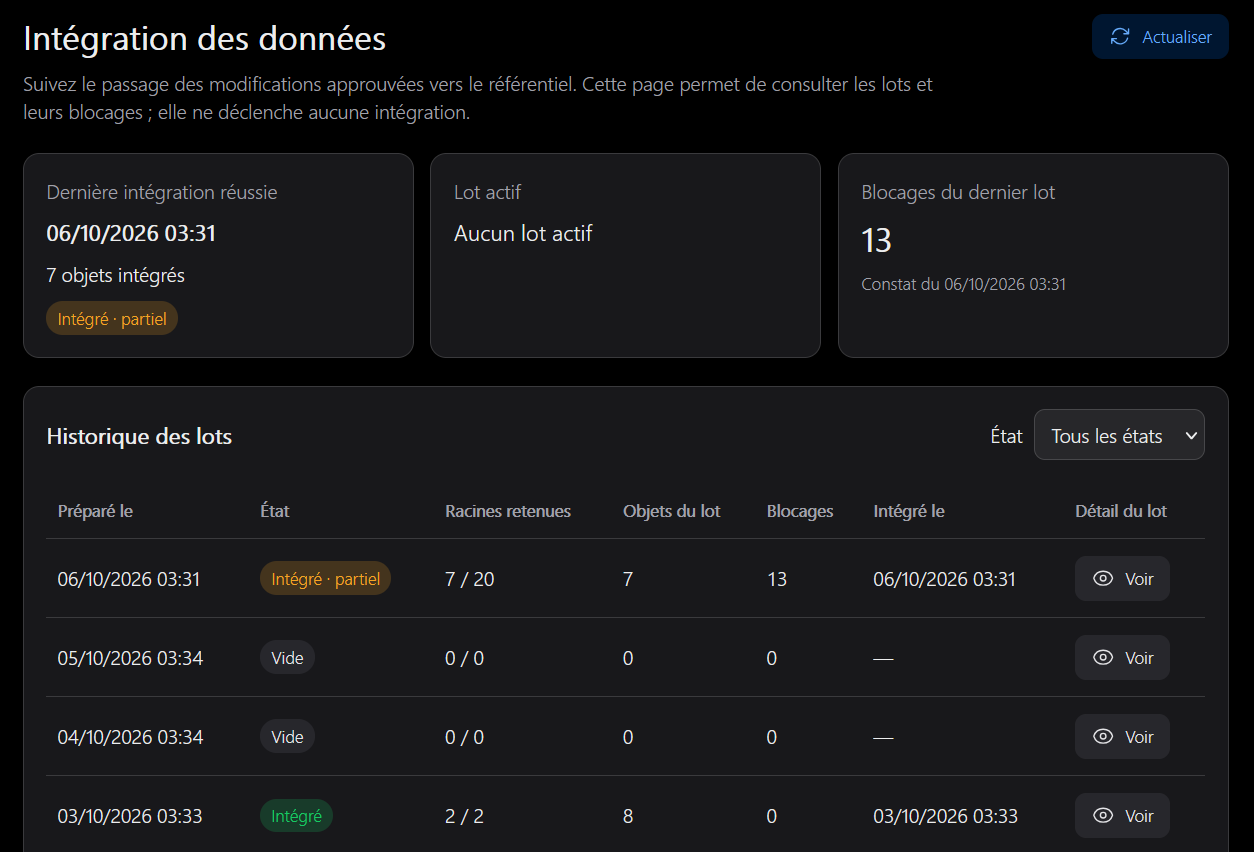Viewport: 1254px width, 852px height.
Task: Click the green Intégré badge for 03/10/2026
Action: pos(296,816)
